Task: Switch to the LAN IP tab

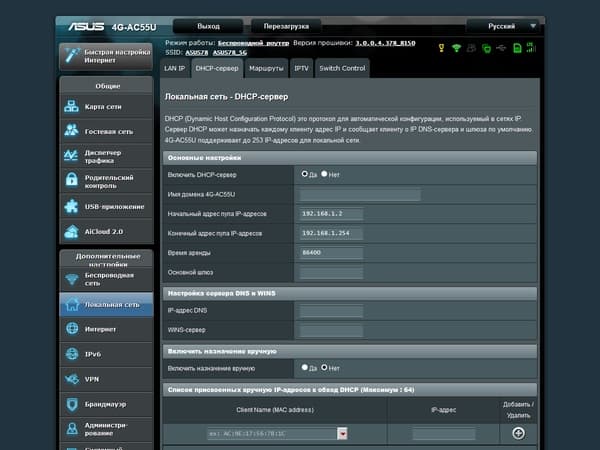Action: [174, 68]
